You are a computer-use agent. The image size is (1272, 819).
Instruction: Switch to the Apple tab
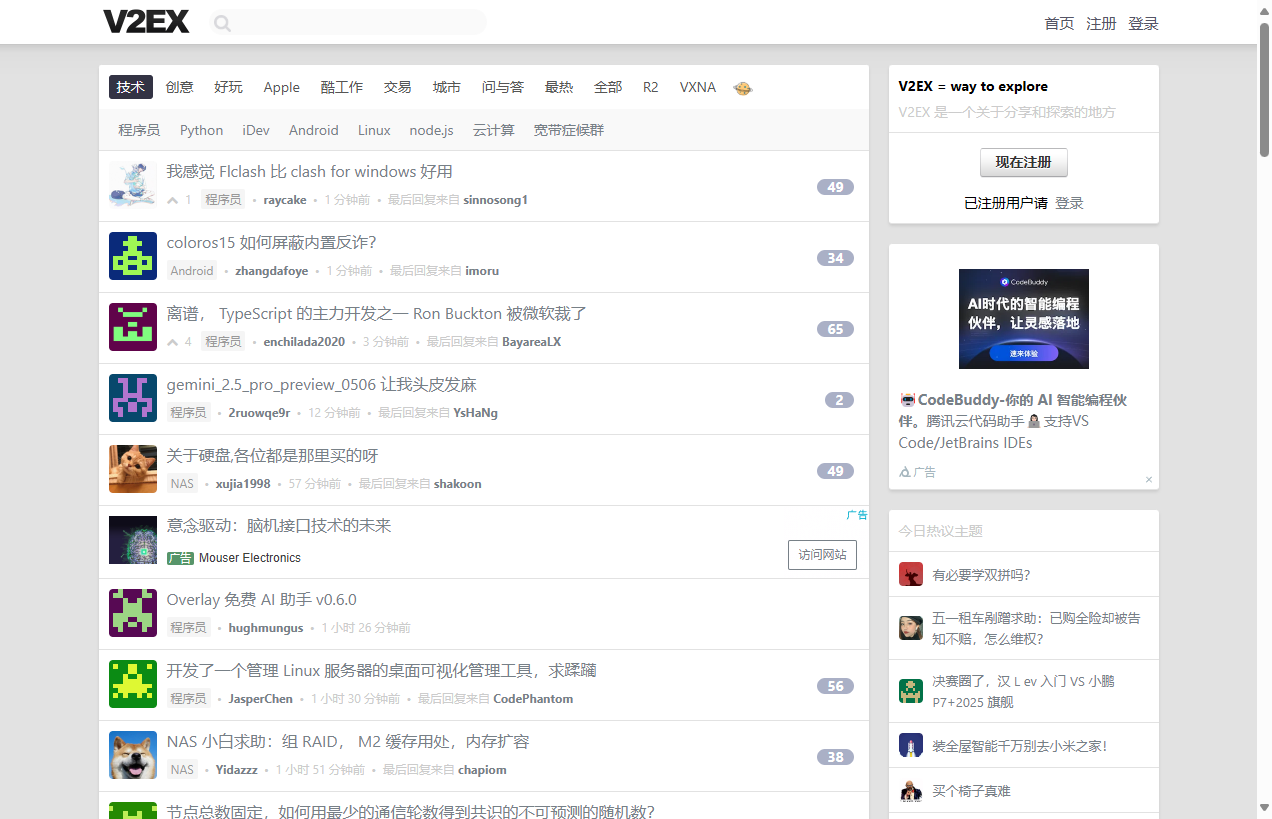pyautogui.click(x=281, y=88)
